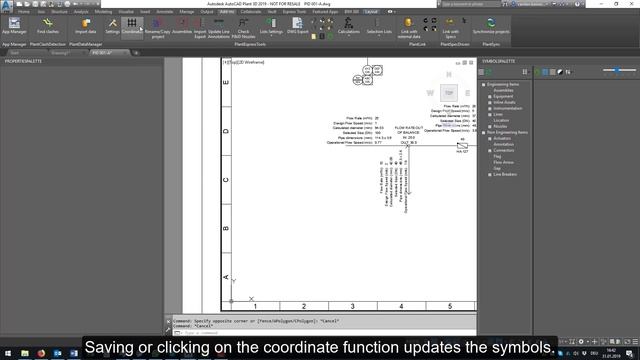Expand the Calculations dropdown arrow
This screenshot has height=360, width=640.
click(x=349, y=36)
